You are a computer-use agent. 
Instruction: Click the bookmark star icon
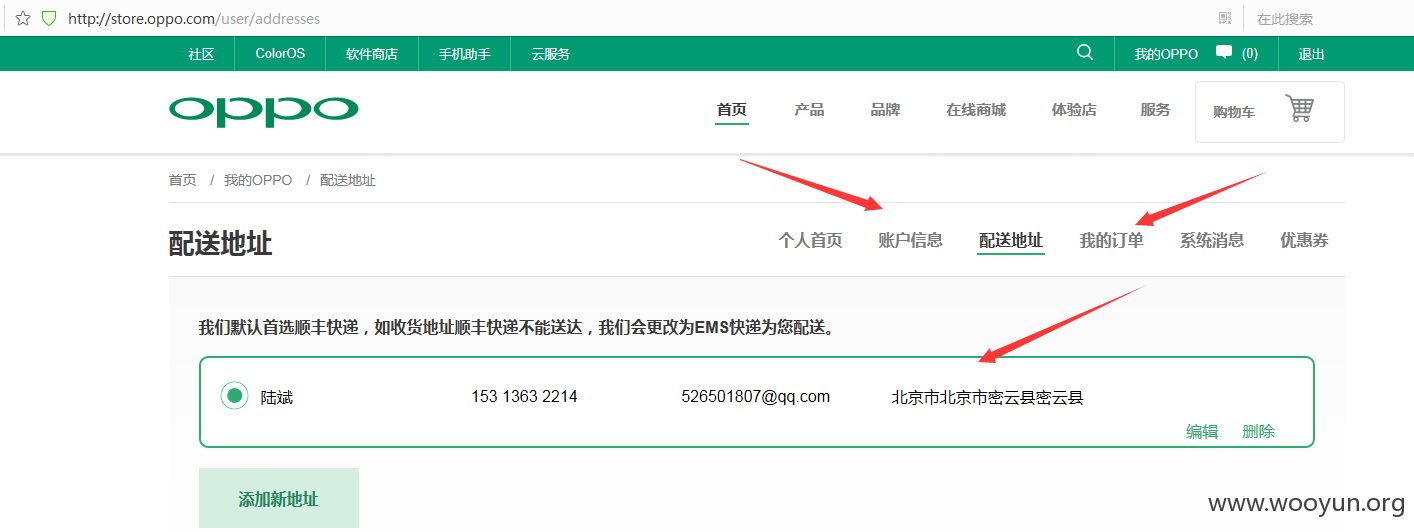coord(23,18)
